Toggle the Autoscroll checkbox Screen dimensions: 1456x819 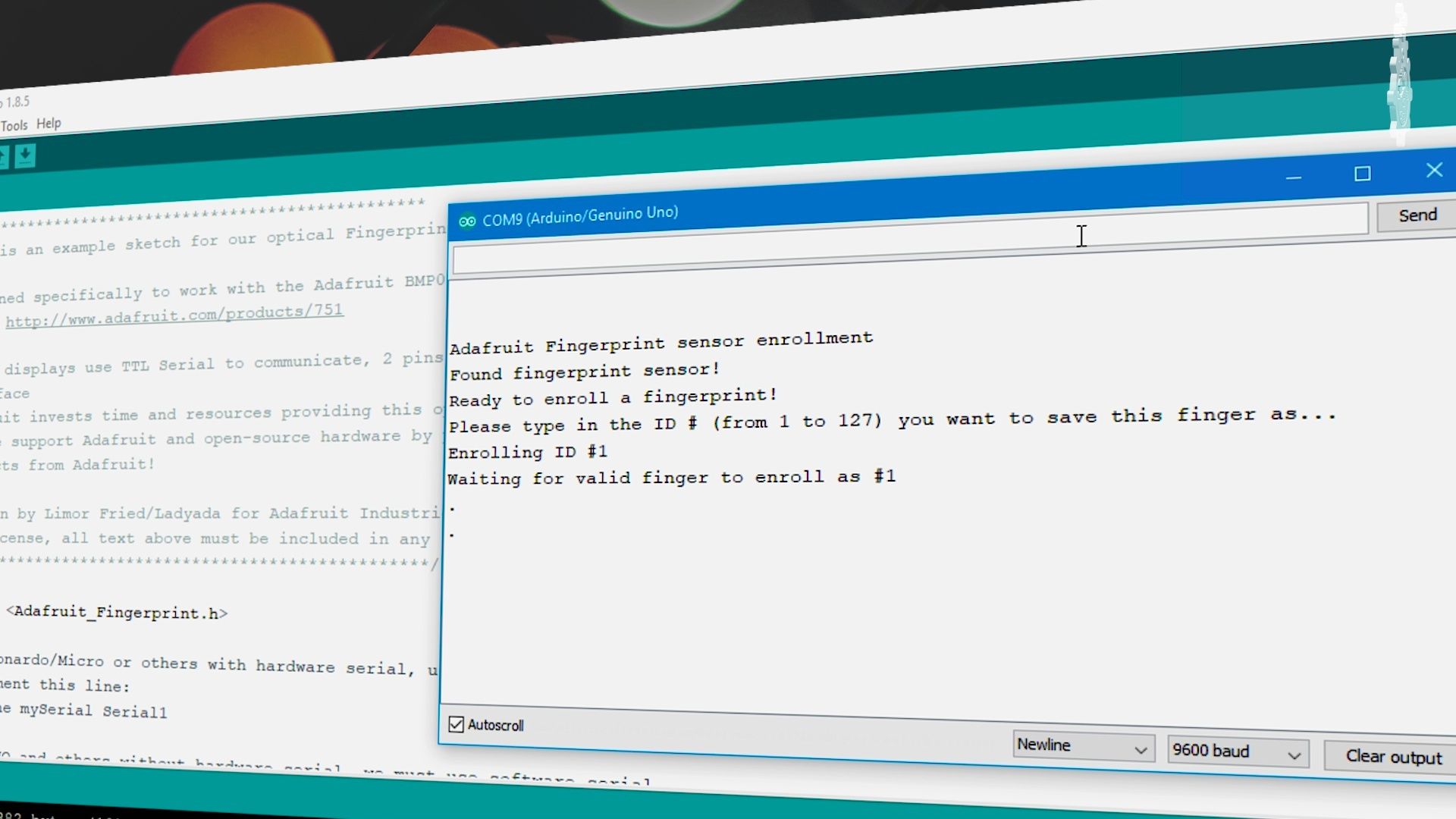pos(456,724)
